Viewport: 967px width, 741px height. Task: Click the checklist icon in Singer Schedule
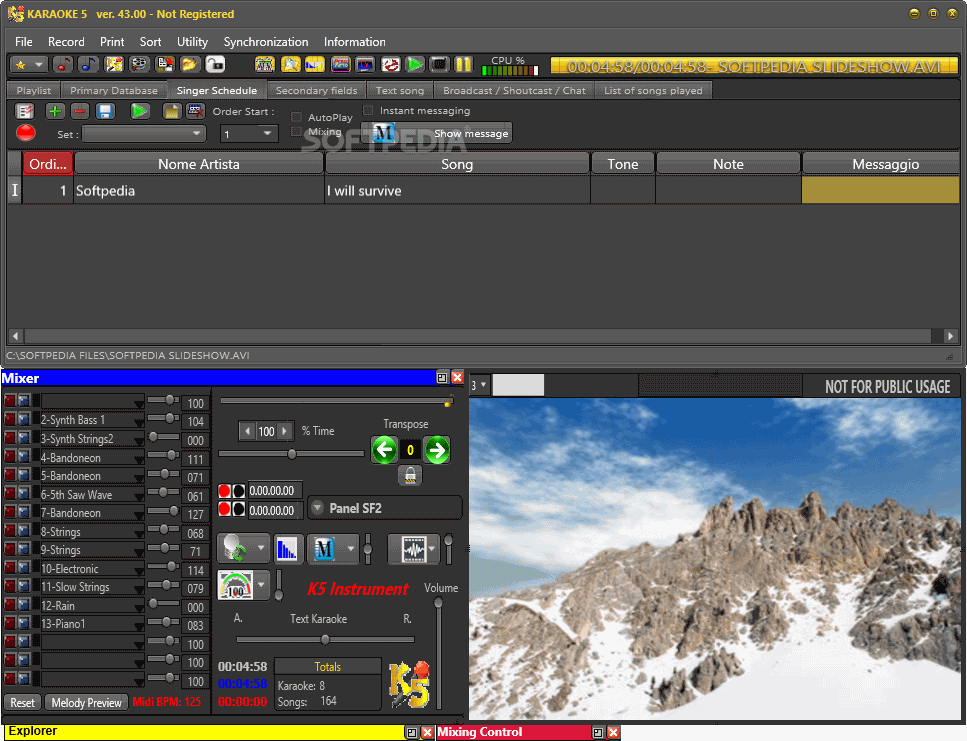click(x=25, y=111)
